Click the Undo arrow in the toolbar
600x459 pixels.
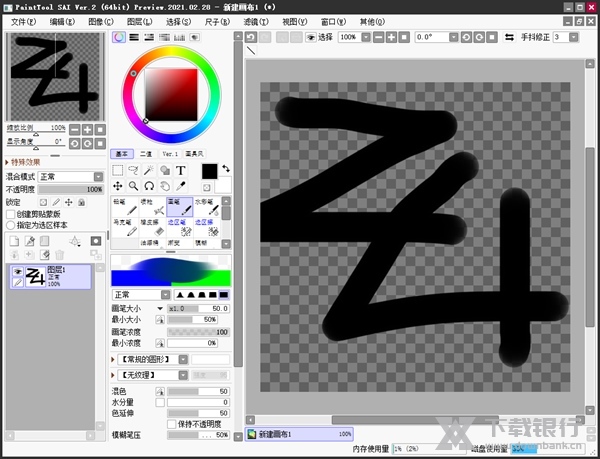[251, 37]
